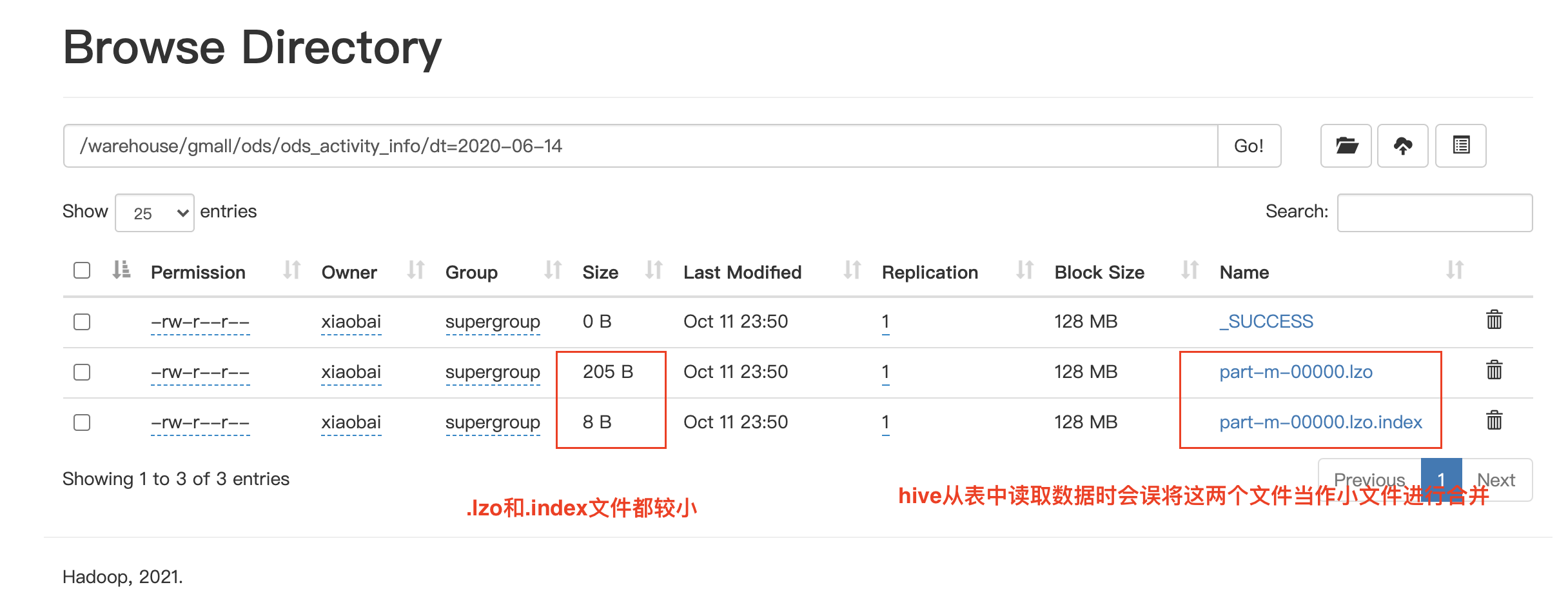Click the Previous pagination button
Viewport: 1568px width, 596px height.
click(x=1369, y=480)
